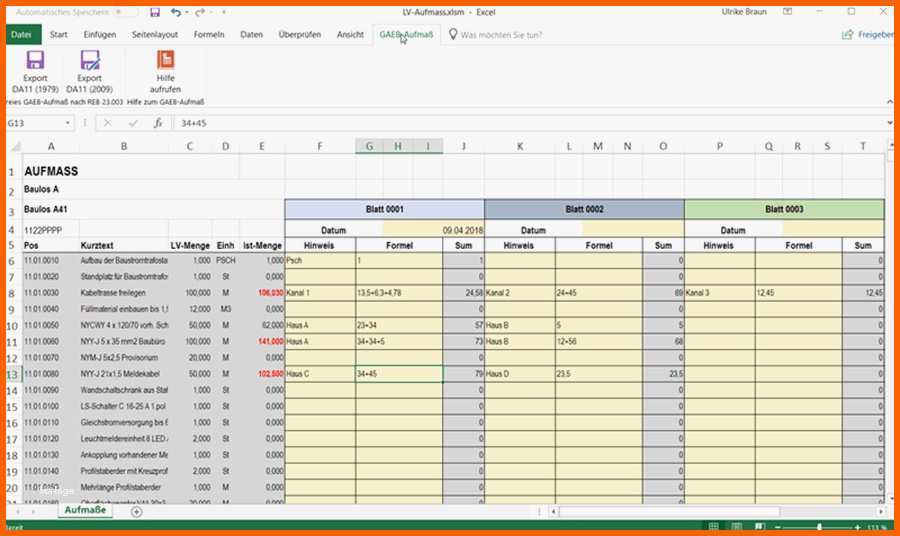Image resolution: width=900 pixels, height=536 pixels.
Task: Click the Redo arrow icon
Action: point(199,12)
